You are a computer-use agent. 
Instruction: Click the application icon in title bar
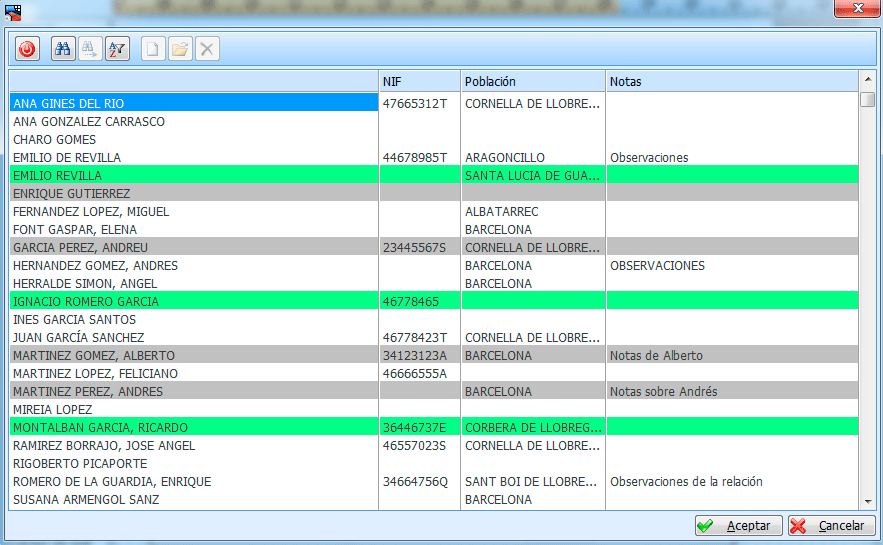(13, 10)
